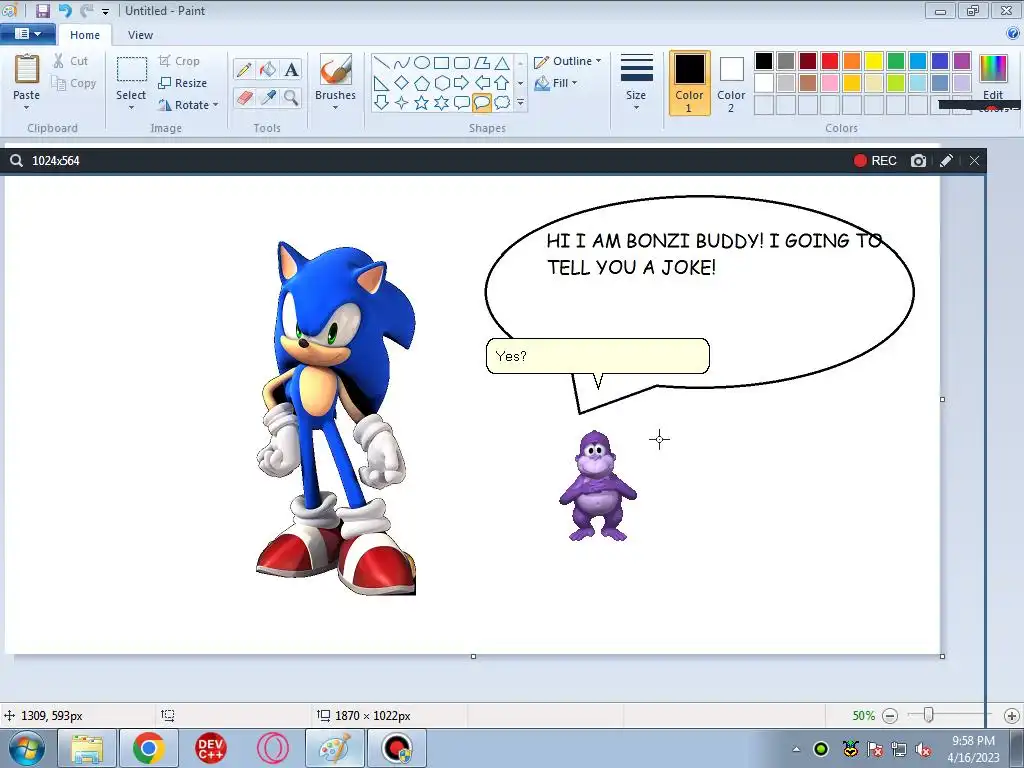Choose the Rectangle shape
Image resolution: width=1024 pixels, height=768 pixels.
coord(441,63)
